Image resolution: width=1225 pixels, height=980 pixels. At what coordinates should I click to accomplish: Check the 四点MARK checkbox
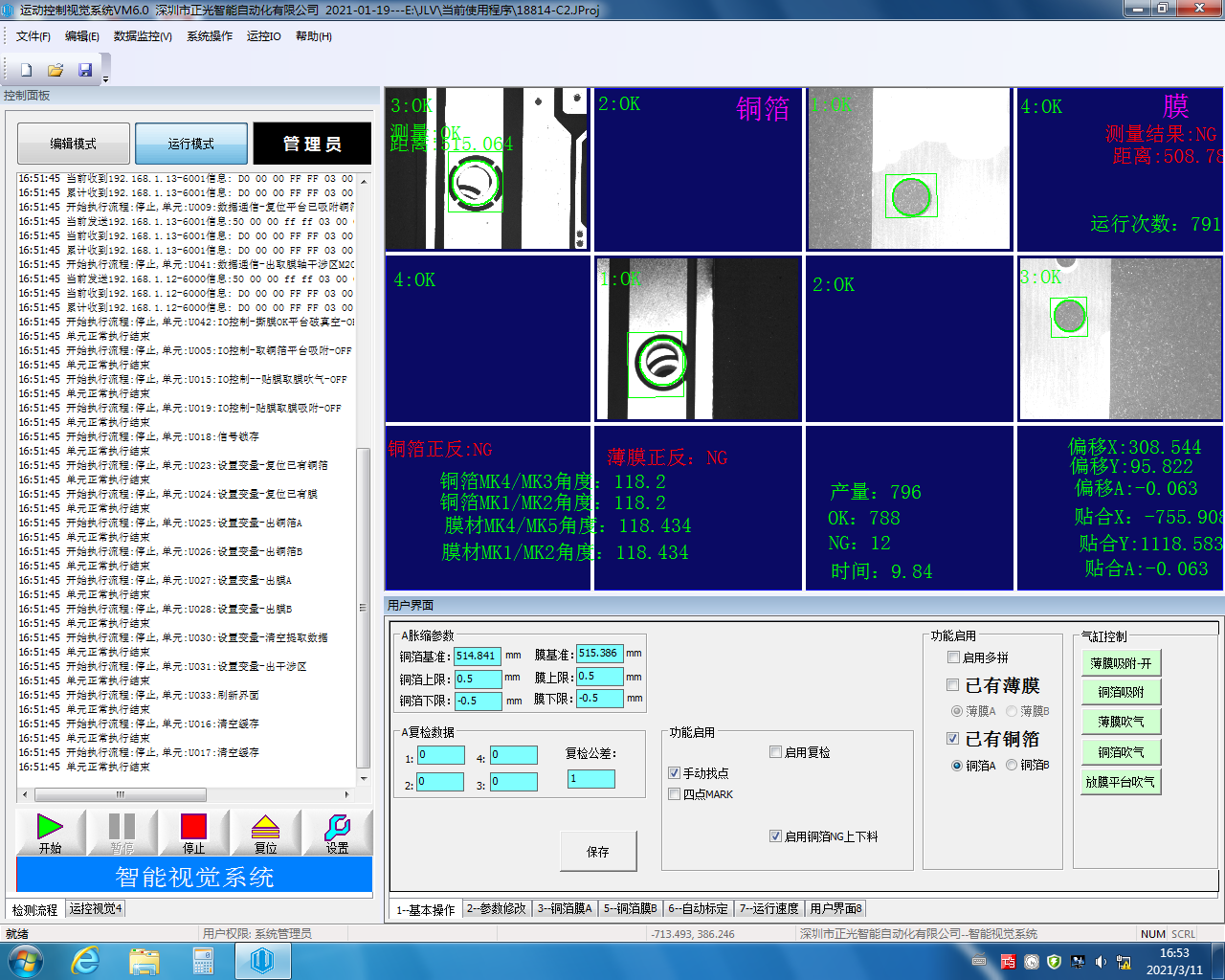coord(674,794)
